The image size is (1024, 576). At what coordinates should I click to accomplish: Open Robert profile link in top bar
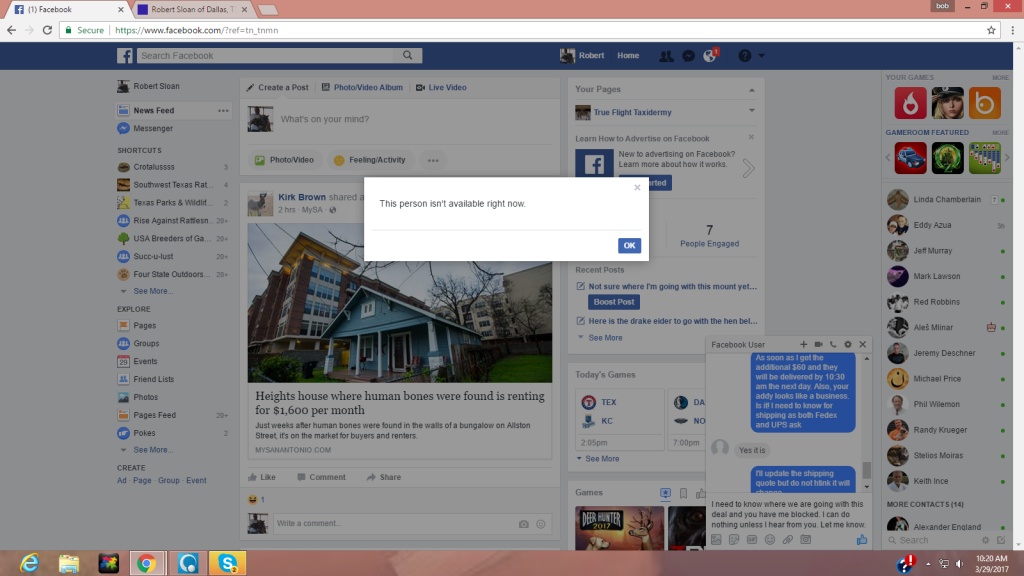(x=583, y=56)
